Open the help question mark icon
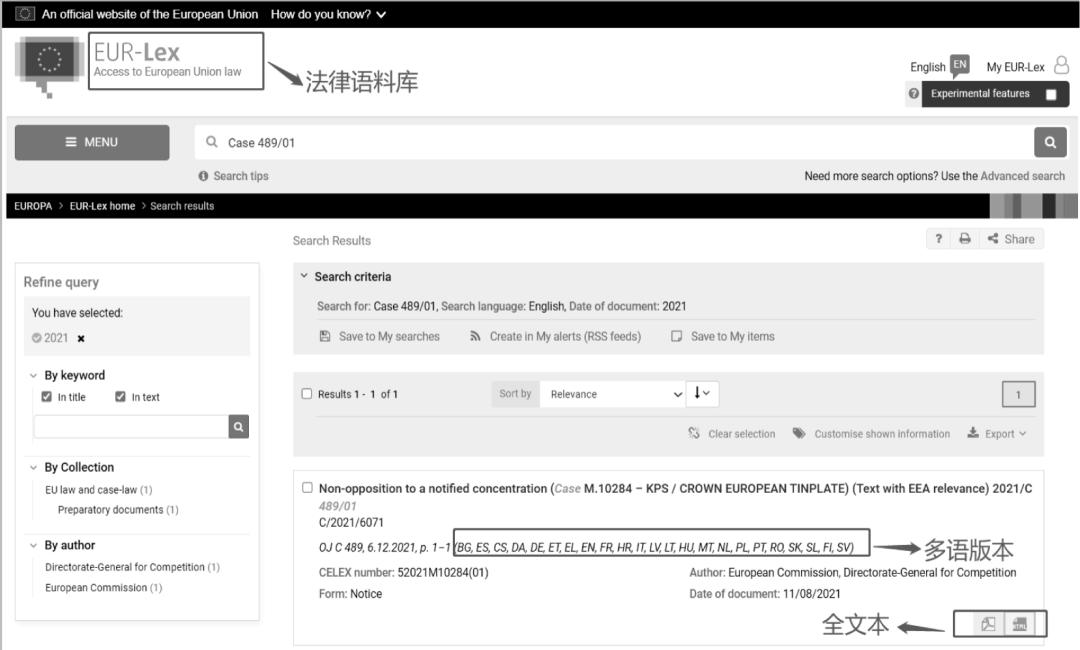 938,239
